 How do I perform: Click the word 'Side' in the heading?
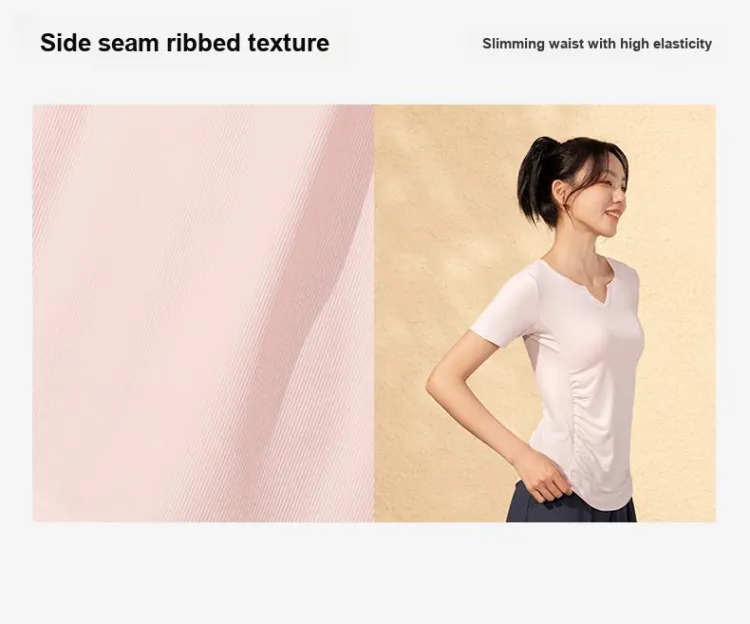(x=65, y=43)
